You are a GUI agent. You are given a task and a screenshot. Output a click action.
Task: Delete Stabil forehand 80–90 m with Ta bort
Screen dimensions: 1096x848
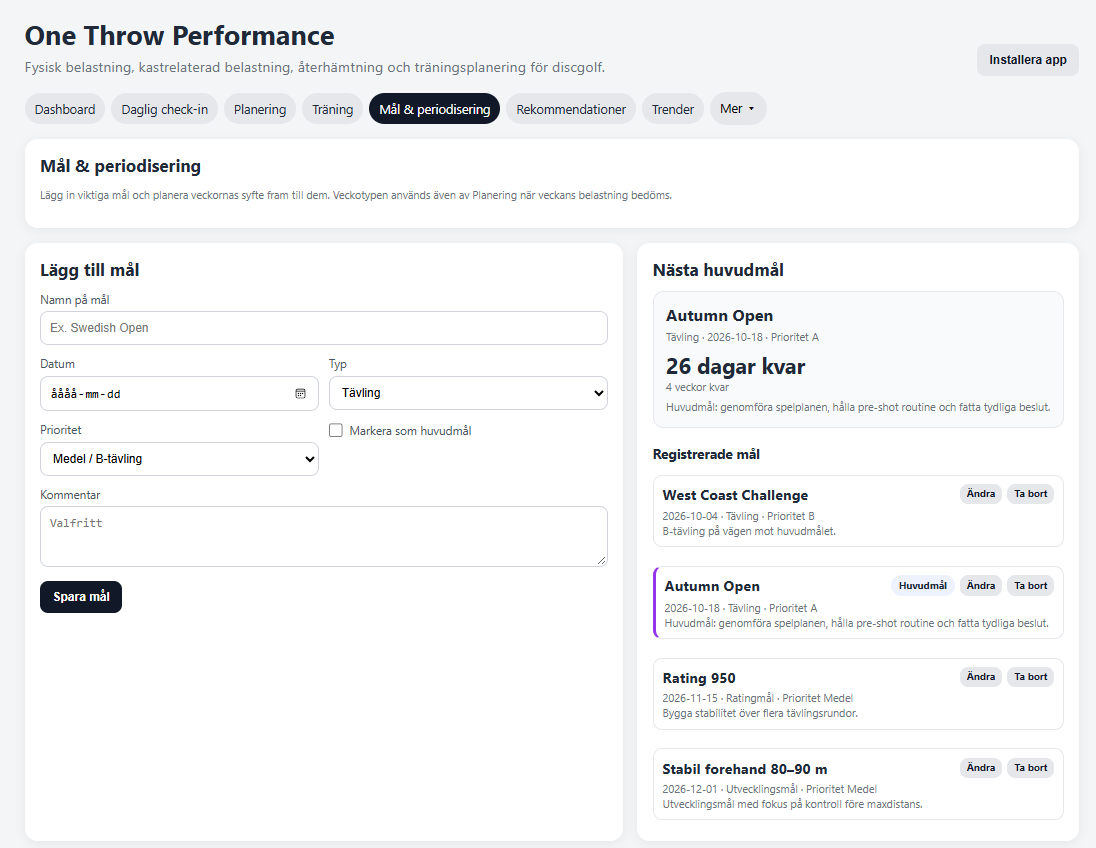point(1030,768)
